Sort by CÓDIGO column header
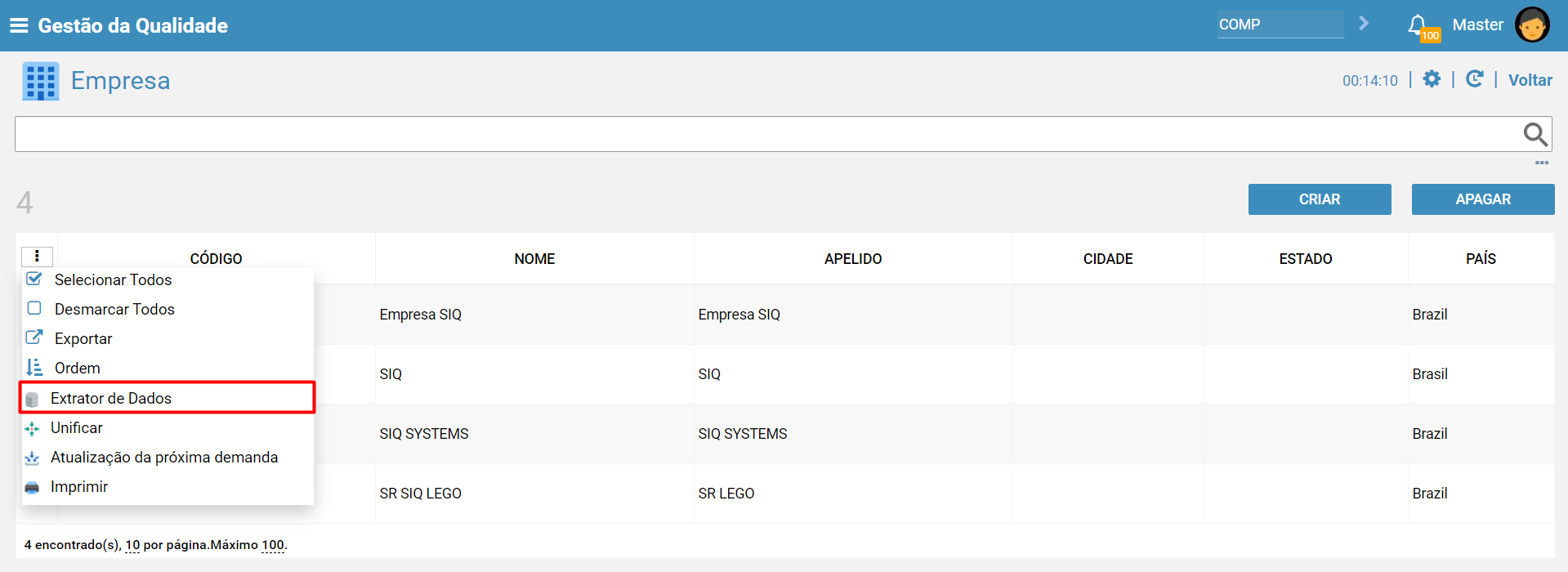The image size is (1568, 572). (216, 259)
